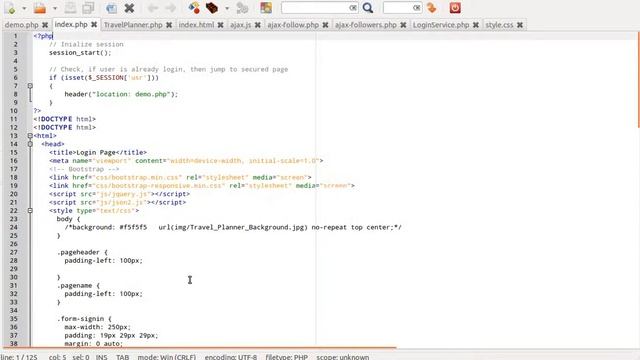Image resolution: width=640 pixels, height=360 pixels.
Task: Quit Geany with the red power icon
Action: [x=455, y=8]
